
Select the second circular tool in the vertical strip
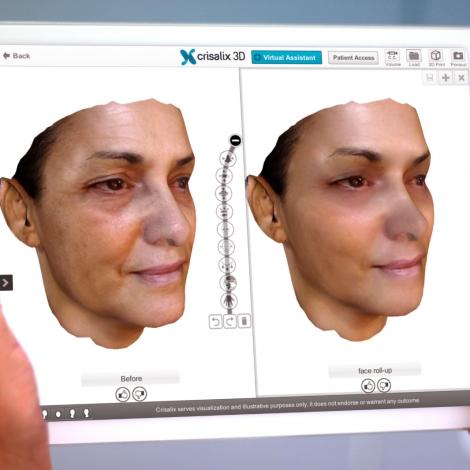(224, 176)
